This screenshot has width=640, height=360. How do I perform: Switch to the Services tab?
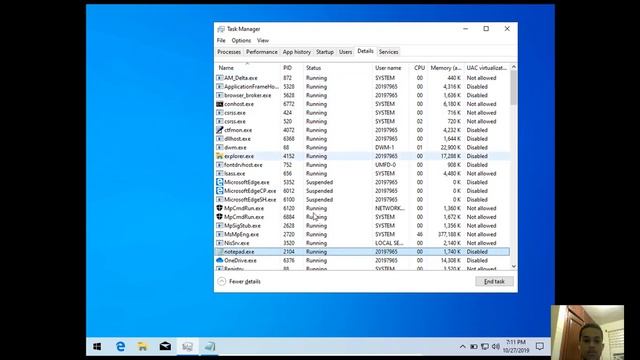point(388,52)
